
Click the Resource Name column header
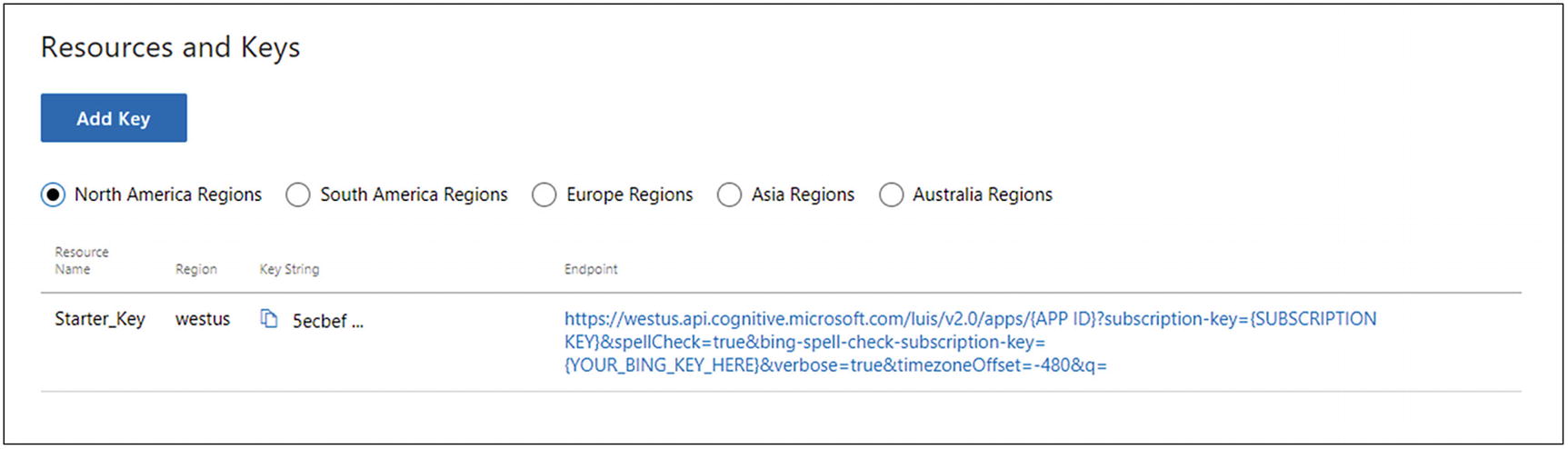(82, 261)
